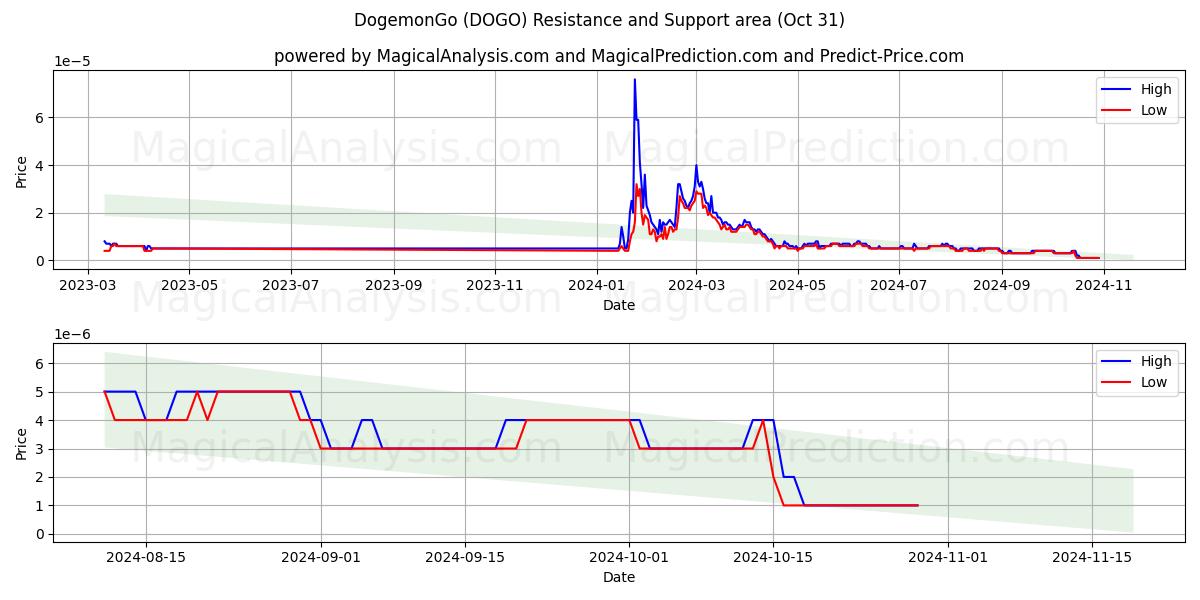
Task: Click the 'Price' y-axis label of bottom chart
Action: 22,441
